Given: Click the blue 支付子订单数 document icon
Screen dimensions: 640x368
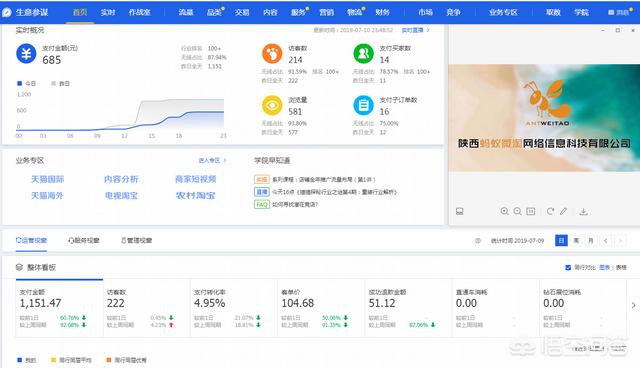Looking at the screenshot, I should [363, 106].
